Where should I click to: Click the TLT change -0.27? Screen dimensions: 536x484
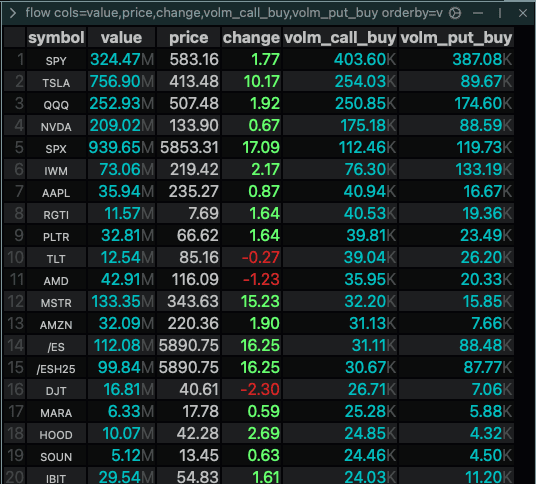coord(251,258)
